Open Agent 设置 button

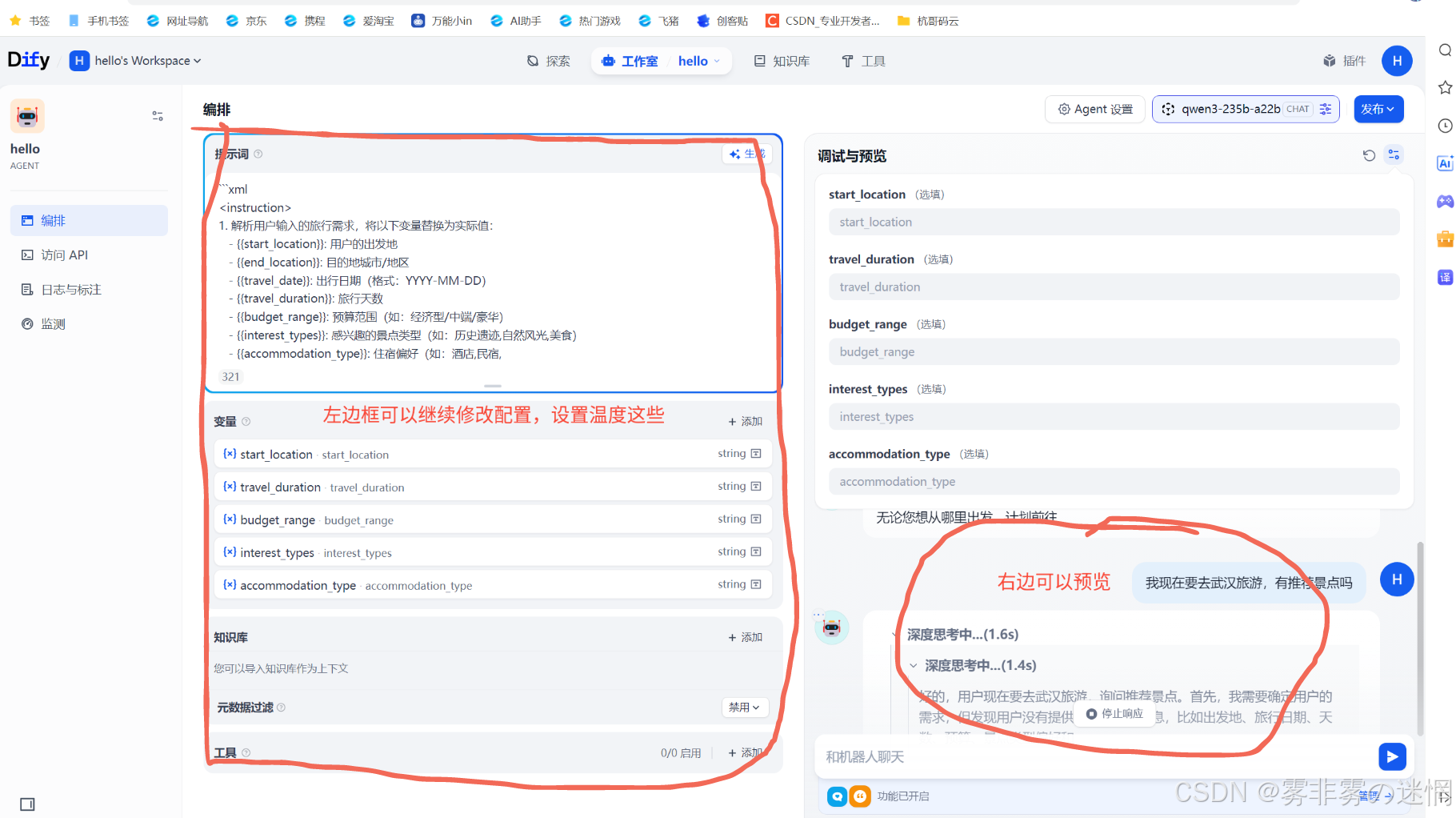coord(1095,109)
